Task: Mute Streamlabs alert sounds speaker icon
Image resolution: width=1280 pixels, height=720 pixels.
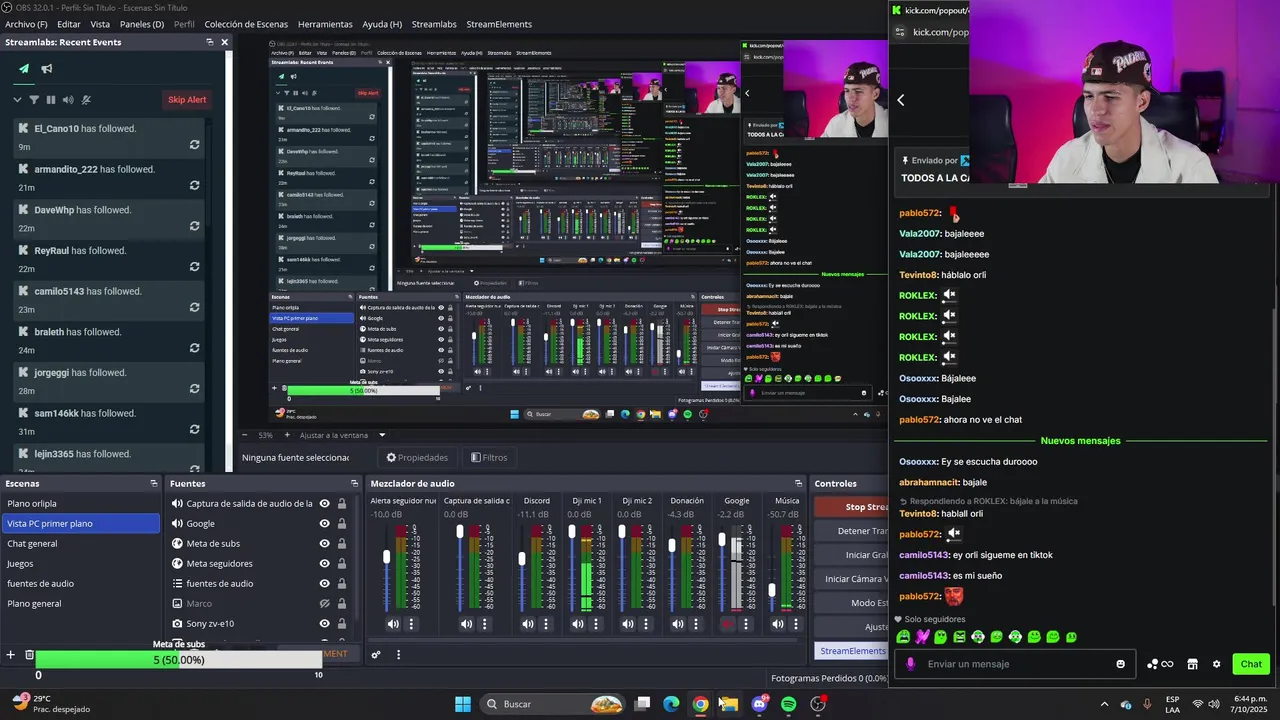Action: 68,100
